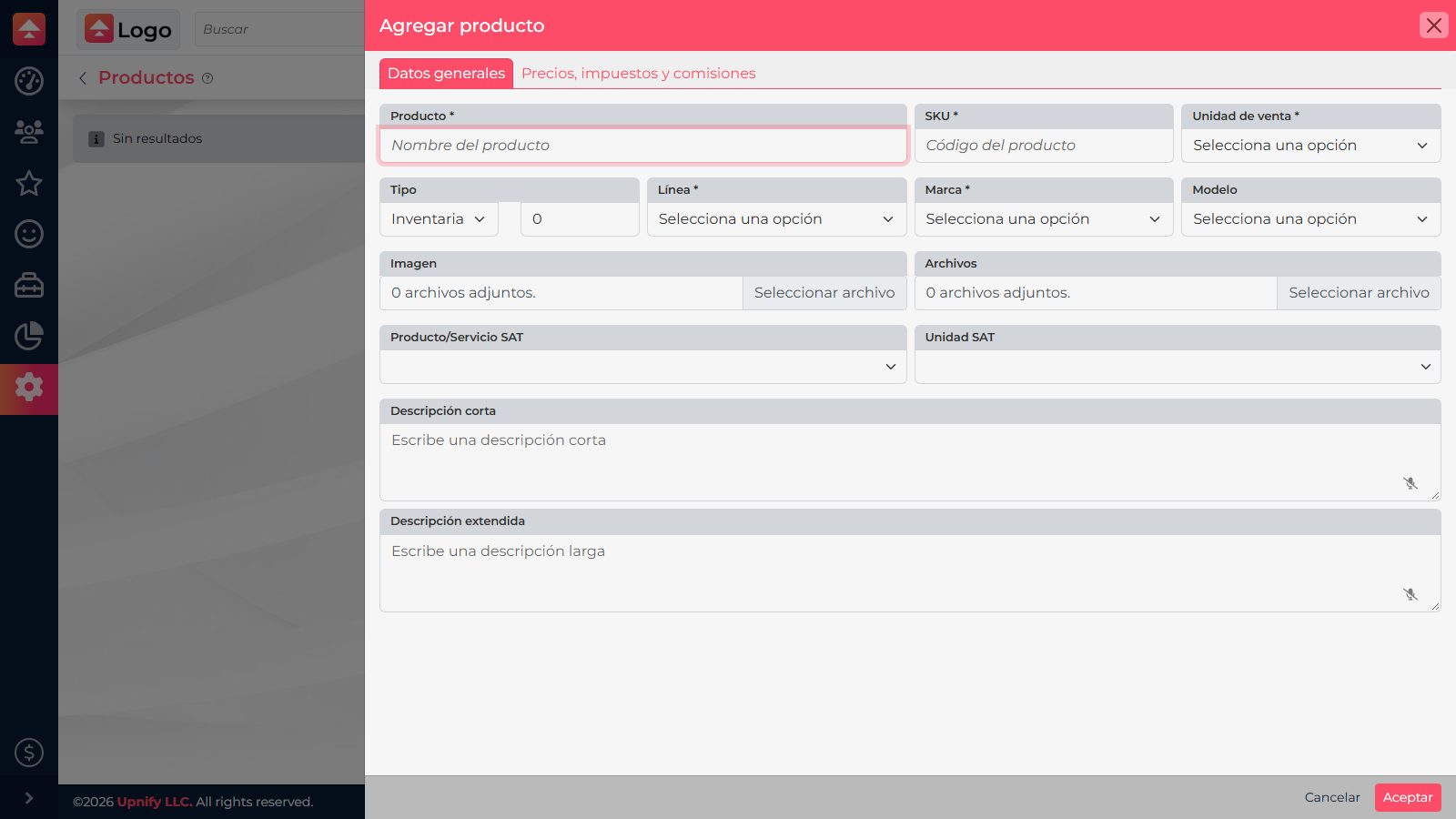Open the dashboard gauge icon in sidebar

click(x=29, y=81)
